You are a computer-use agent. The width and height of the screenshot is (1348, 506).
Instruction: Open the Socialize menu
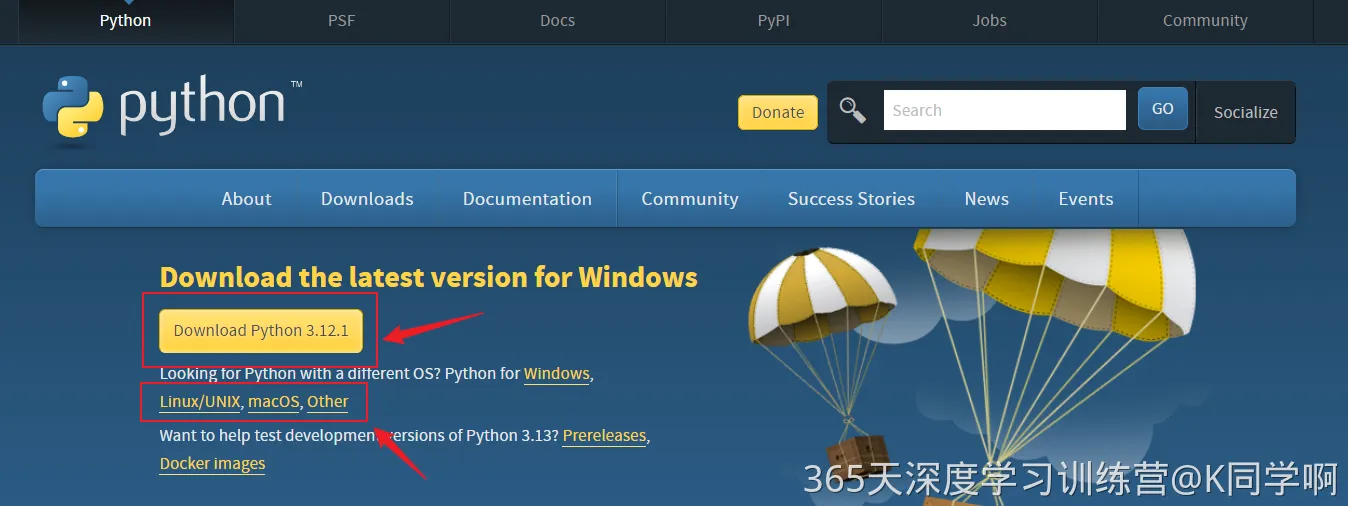click(1245, 112)
